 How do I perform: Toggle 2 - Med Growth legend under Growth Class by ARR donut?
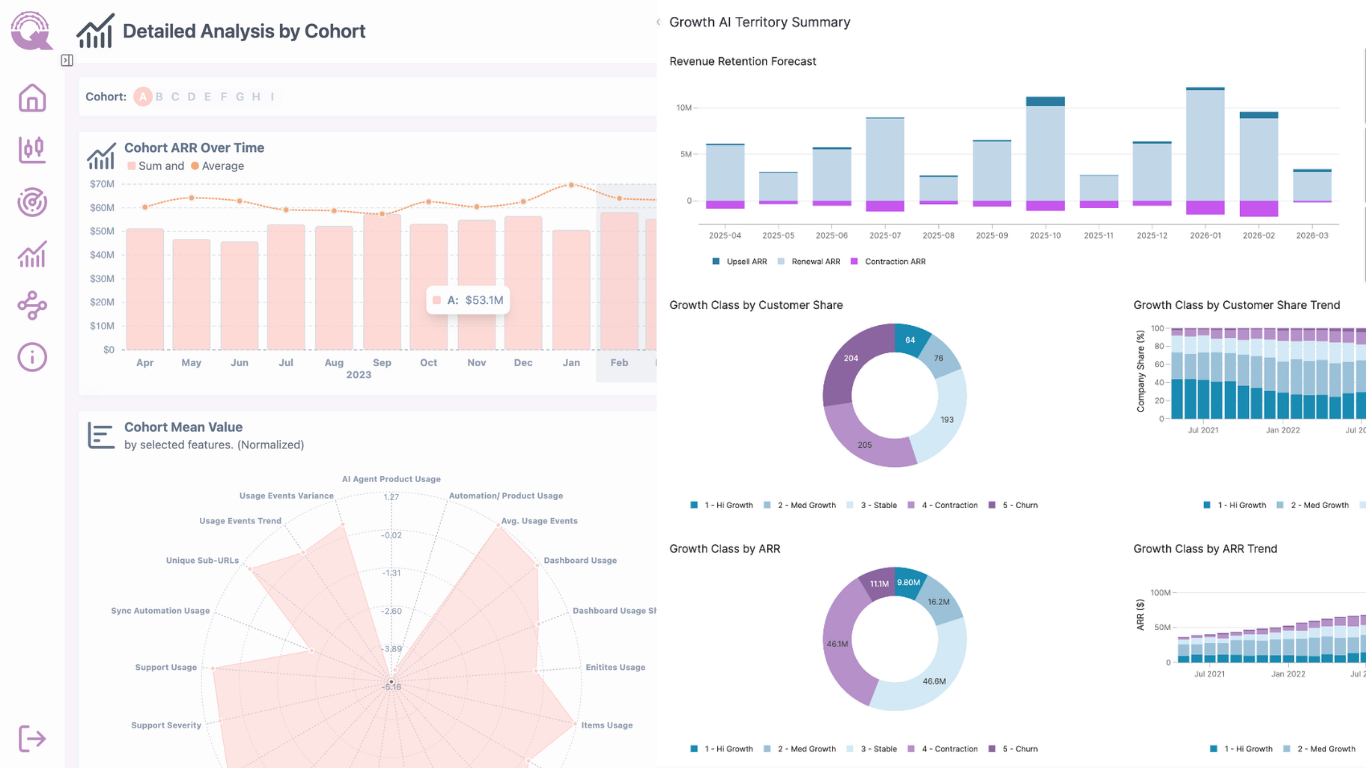pos(800,749)
